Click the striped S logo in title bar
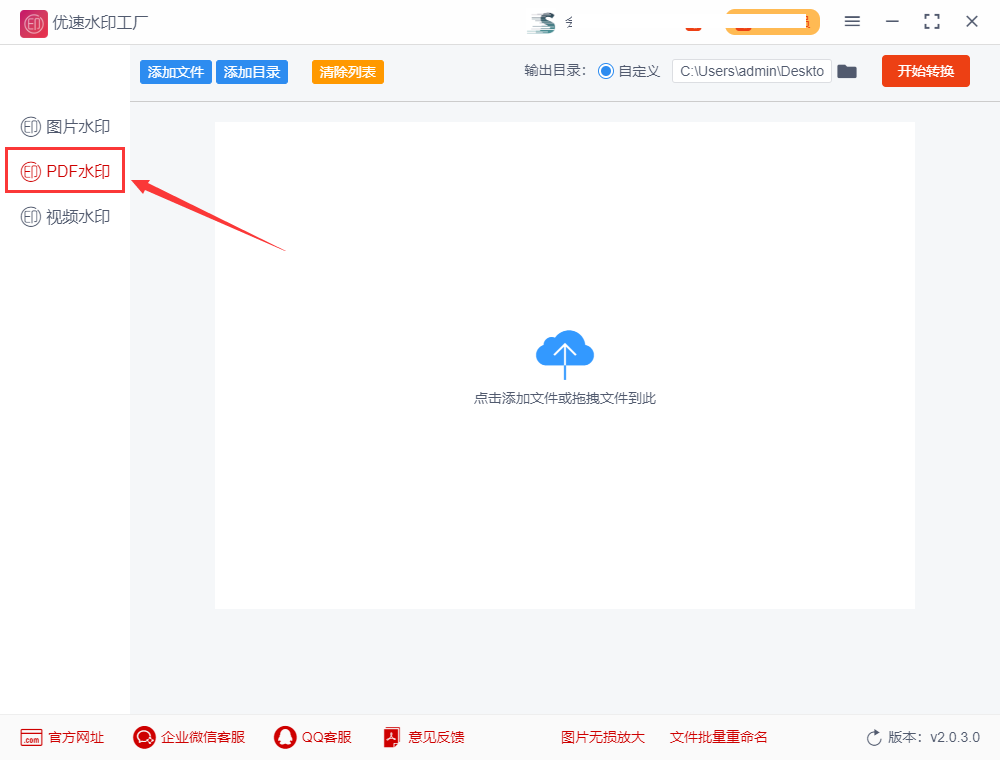The width and height of the screenshot is (1000, 760). pyautogui.click(x=542, y=23)
